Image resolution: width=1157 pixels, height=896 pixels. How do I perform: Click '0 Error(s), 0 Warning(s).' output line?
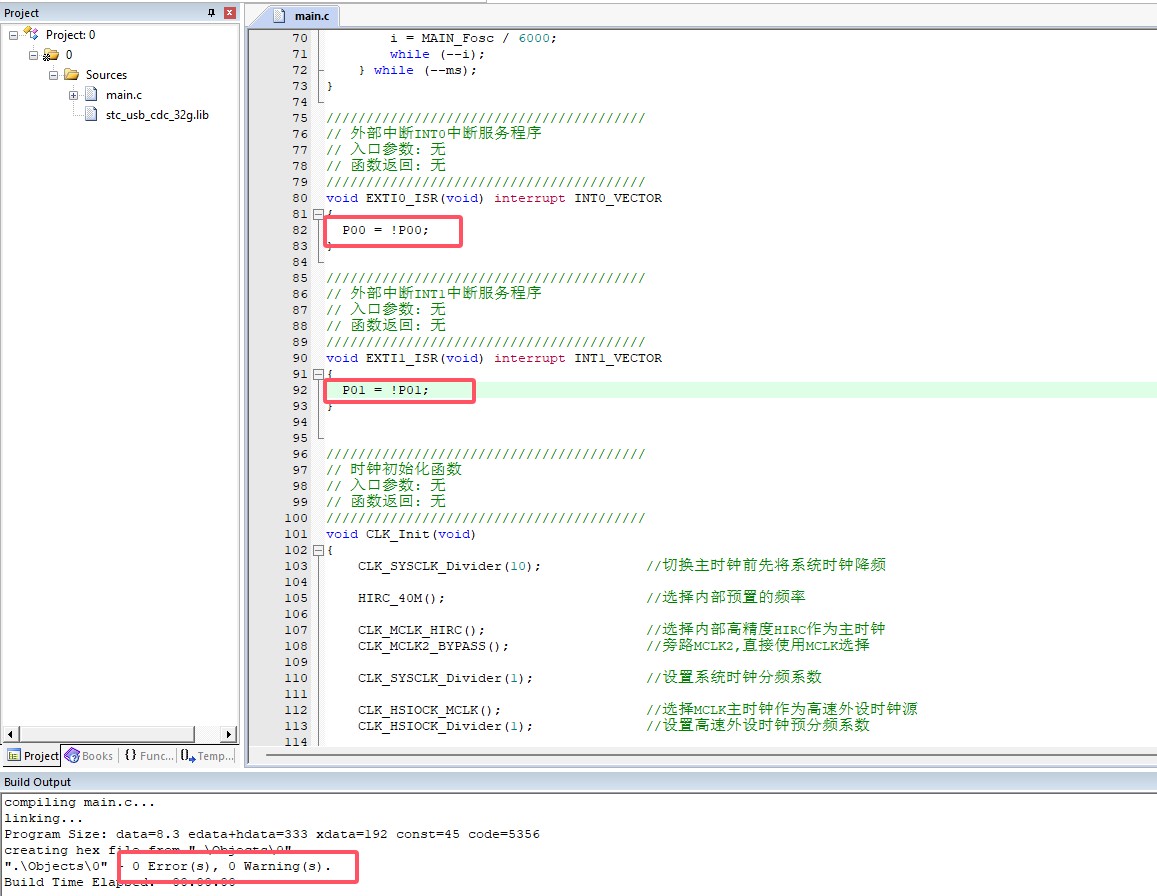point(232,866)
